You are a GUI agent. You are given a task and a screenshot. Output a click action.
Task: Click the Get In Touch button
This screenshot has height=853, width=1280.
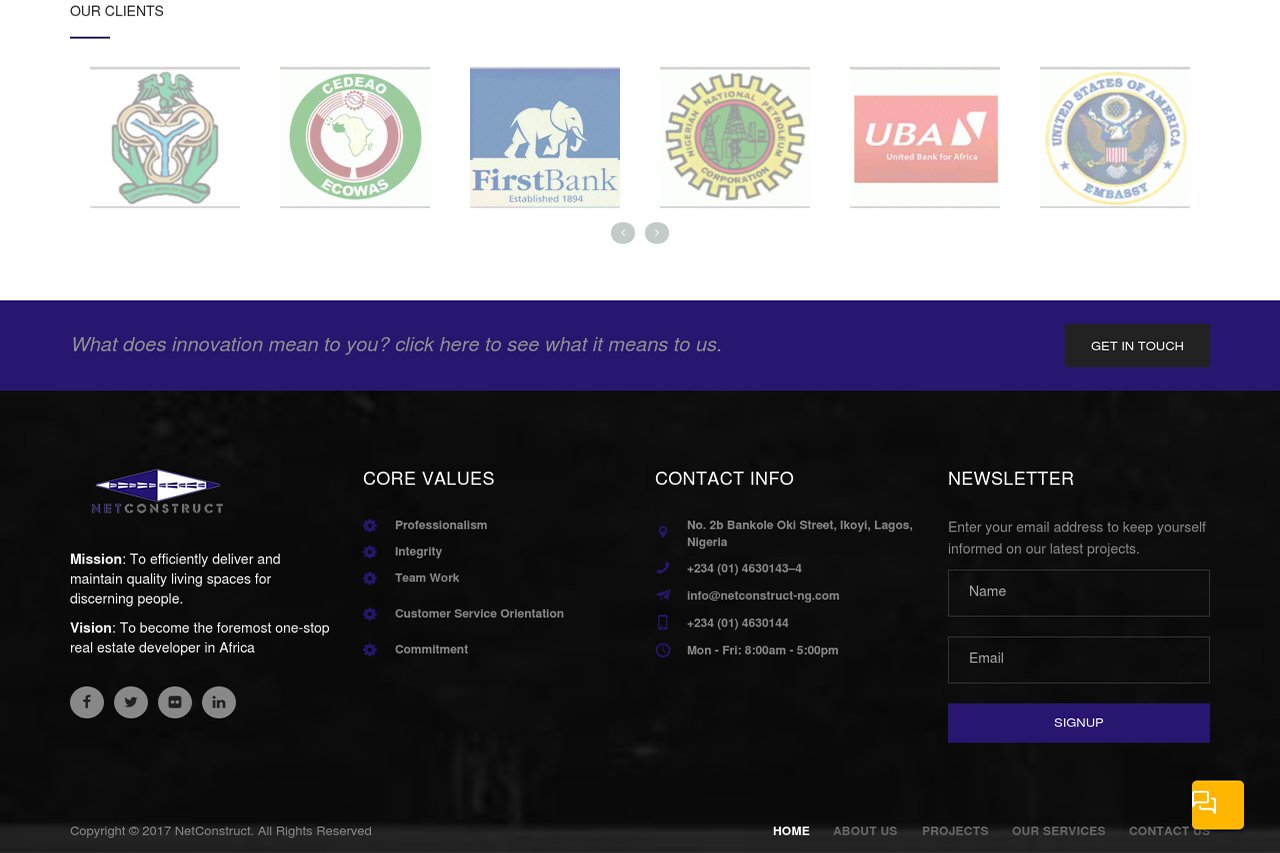[1137, 346]
